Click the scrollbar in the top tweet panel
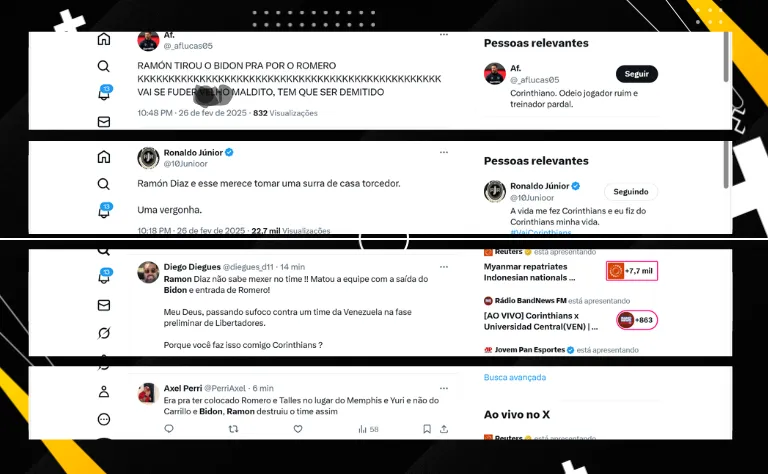 pos(726,58)
